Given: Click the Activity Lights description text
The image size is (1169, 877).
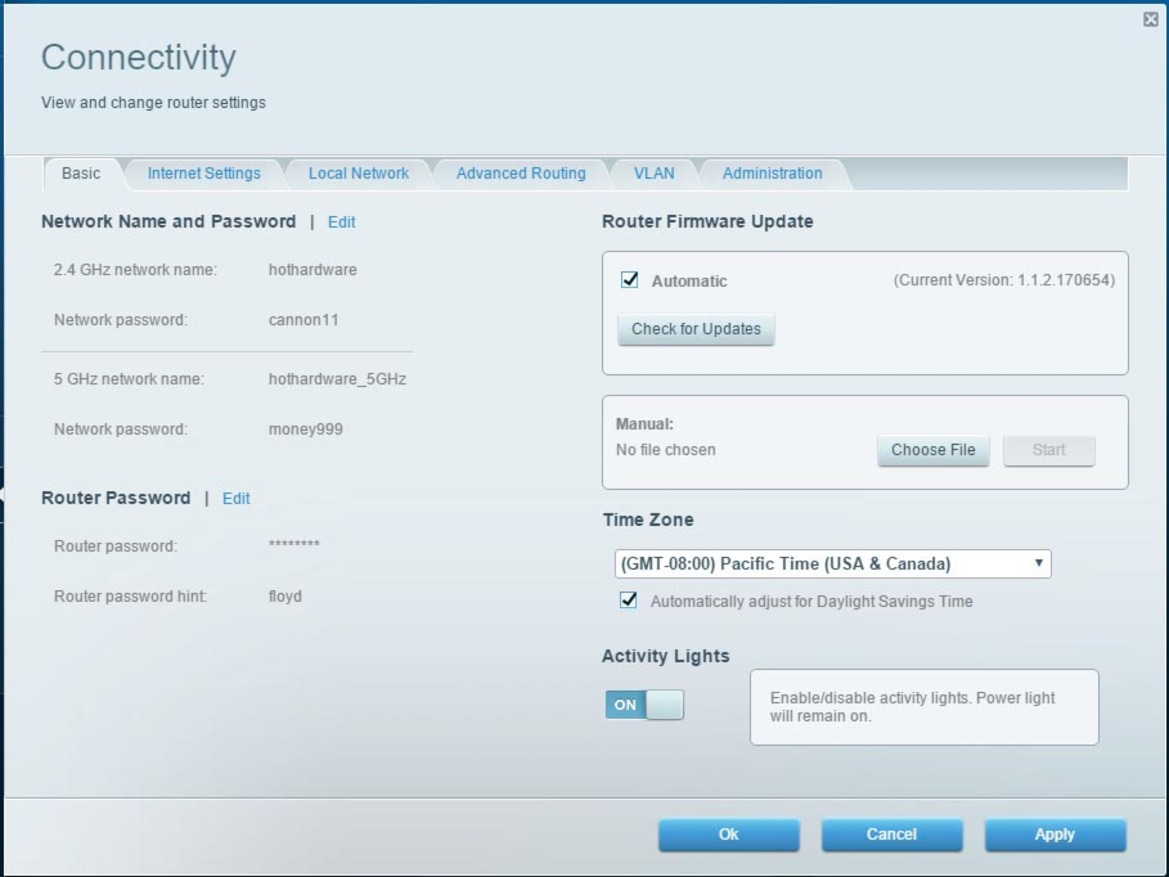Looking at the screenshot, I should [912, 707].
